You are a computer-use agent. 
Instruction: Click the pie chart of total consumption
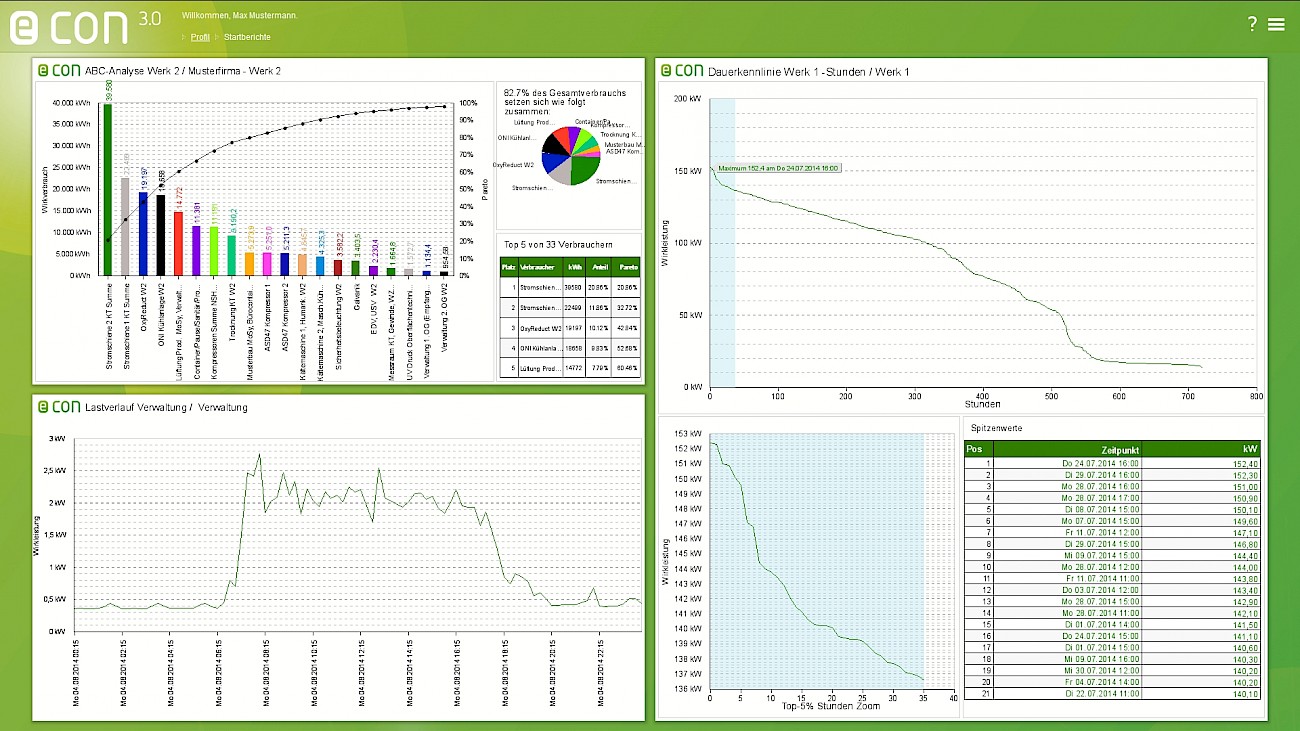571,155
